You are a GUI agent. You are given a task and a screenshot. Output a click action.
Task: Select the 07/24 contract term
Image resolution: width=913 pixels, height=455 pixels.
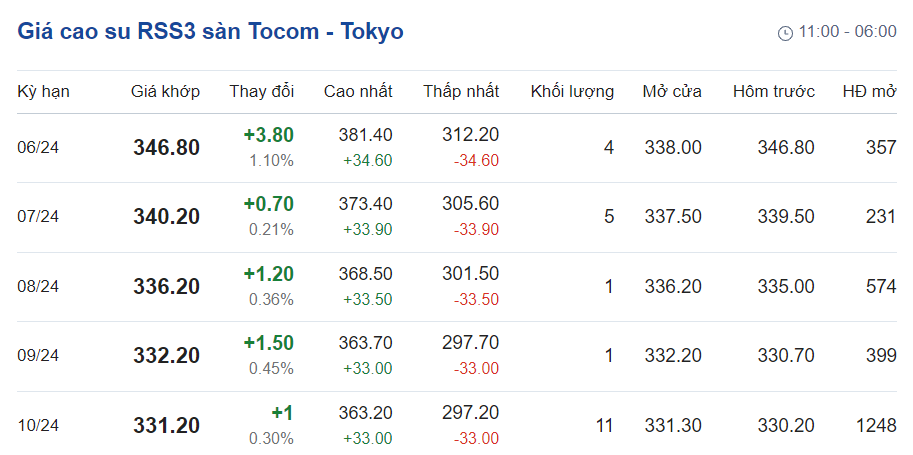(39, 217)
